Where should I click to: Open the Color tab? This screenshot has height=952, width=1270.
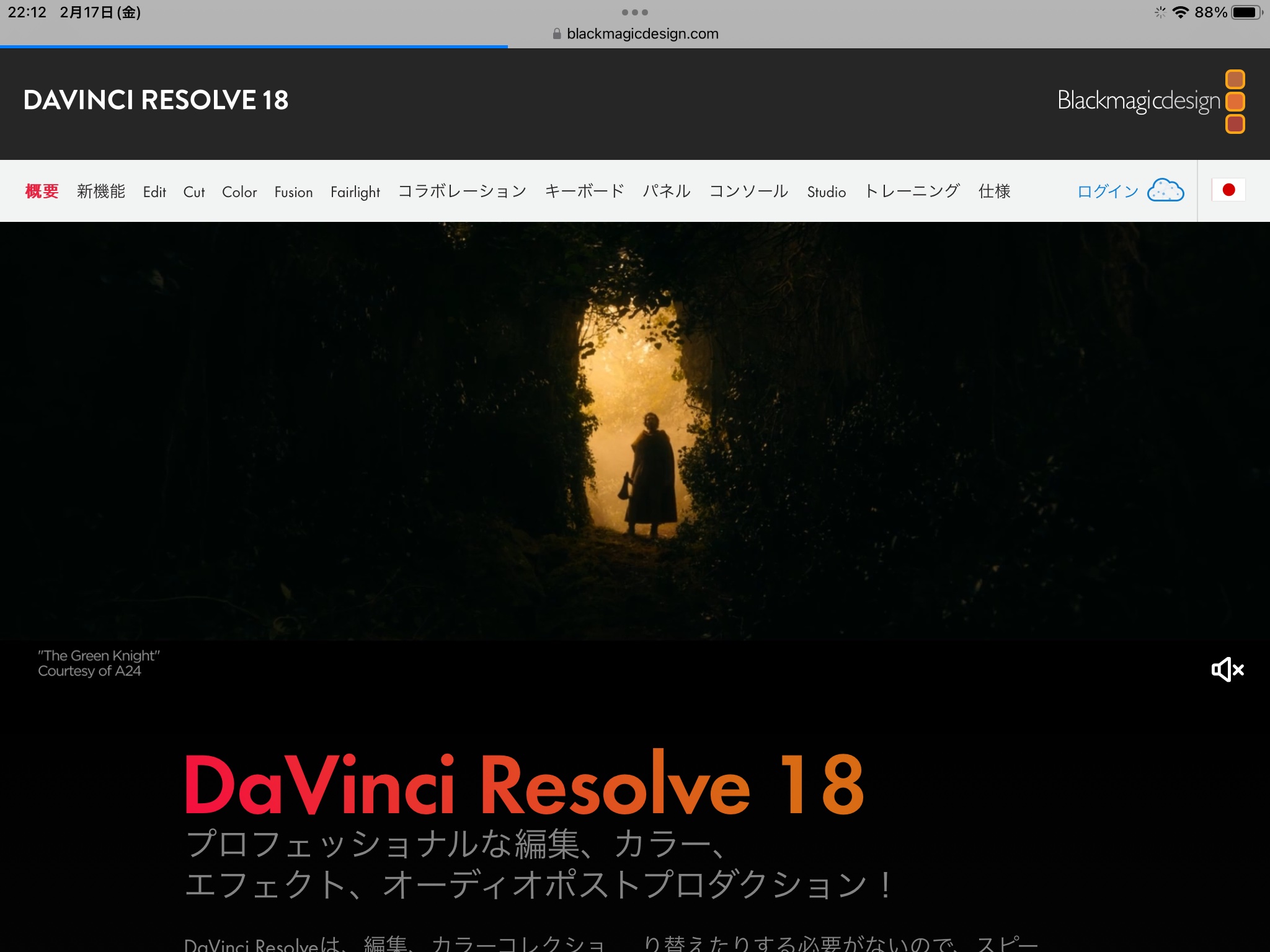coord(239,192)
